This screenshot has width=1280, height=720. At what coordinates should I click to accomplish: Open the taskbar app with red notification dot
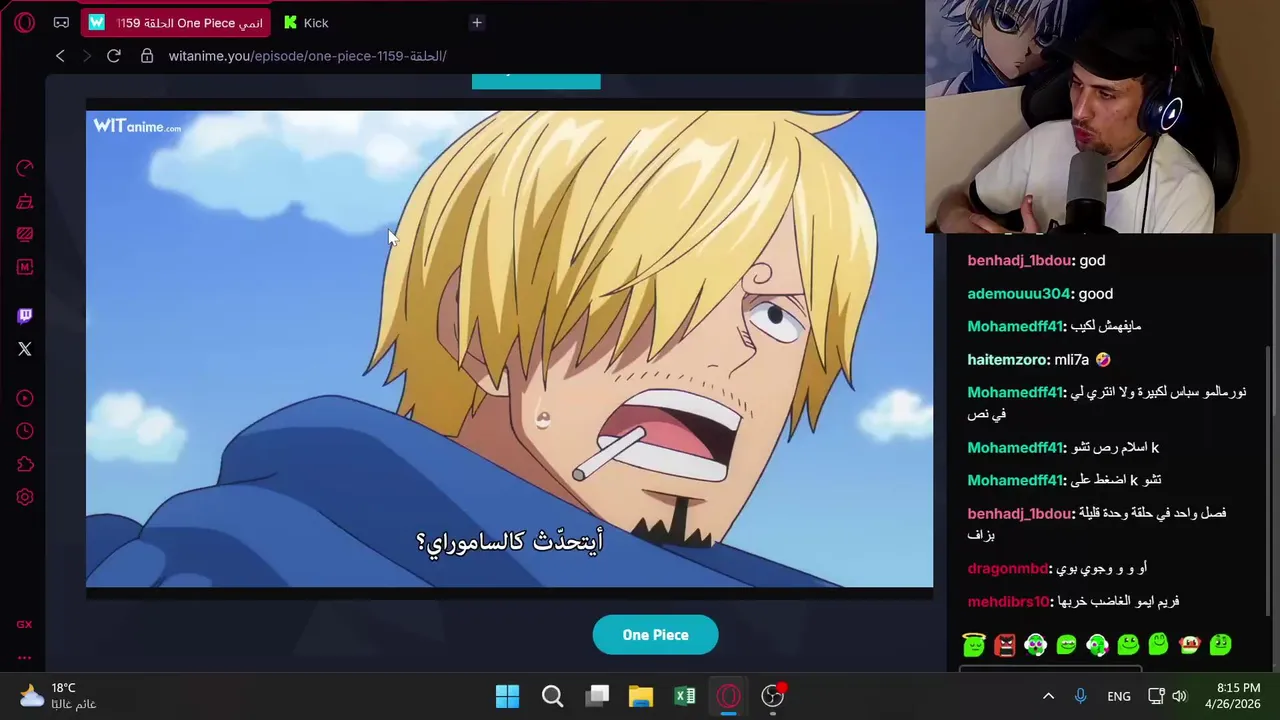tap(773, 696)
